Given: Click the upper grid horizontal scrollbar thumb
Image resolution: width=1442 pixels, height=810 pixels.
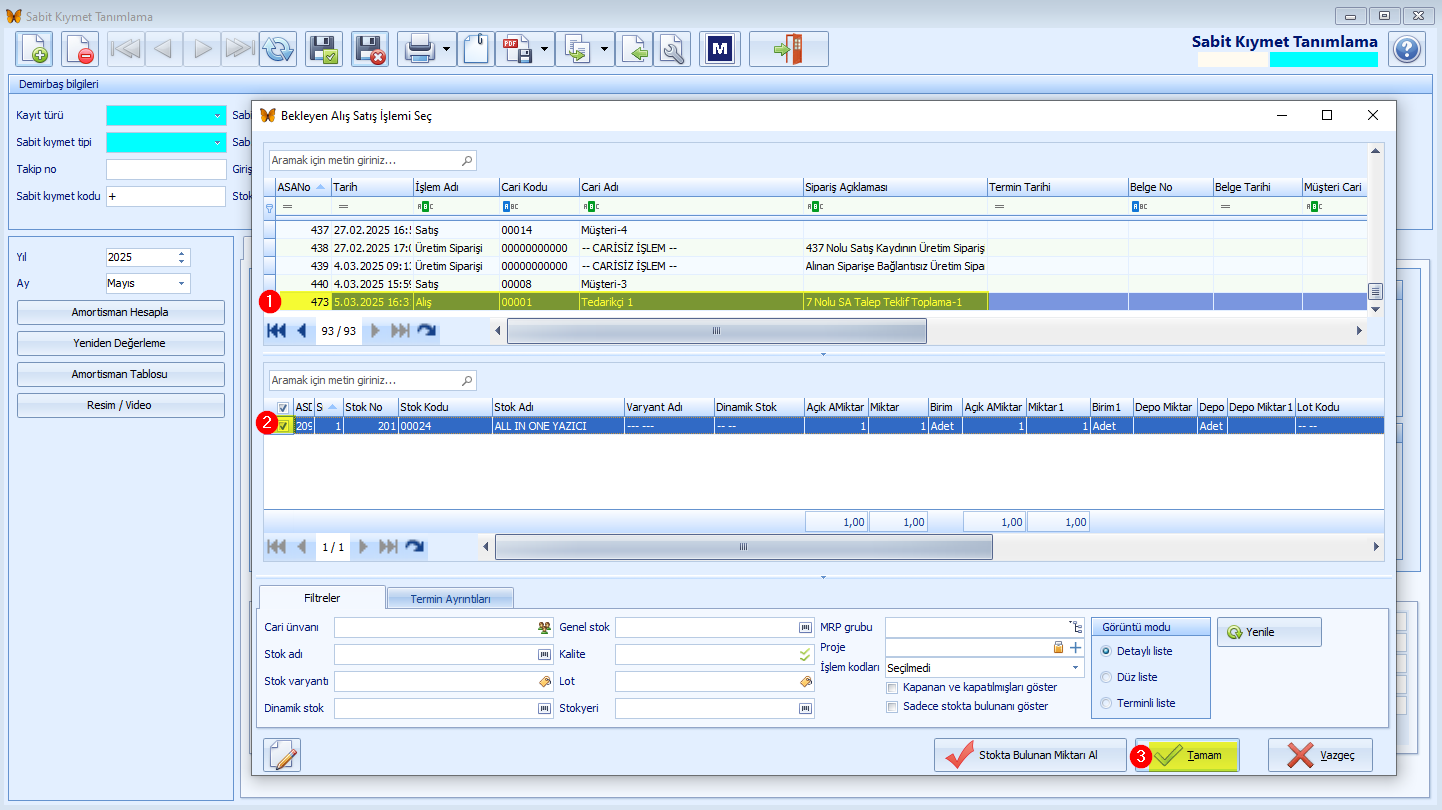Looking at the screenshot, I should pyautogui.click(x=716, y=331).
